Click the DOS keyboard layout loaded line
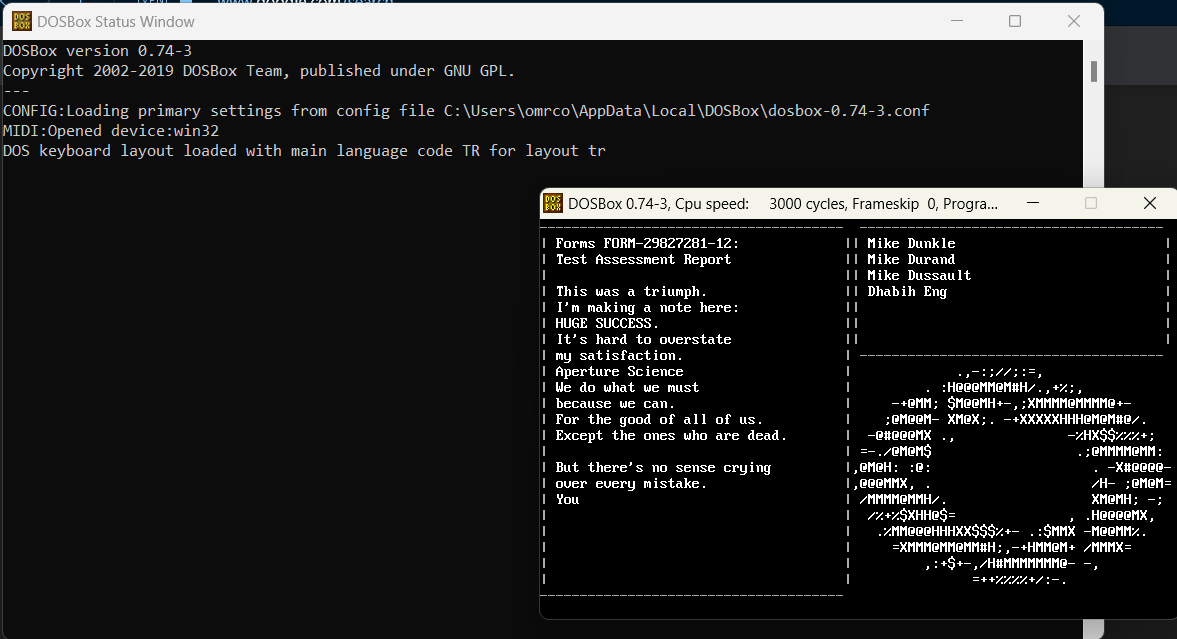The image size is (1177, 639). click(304, 151)
